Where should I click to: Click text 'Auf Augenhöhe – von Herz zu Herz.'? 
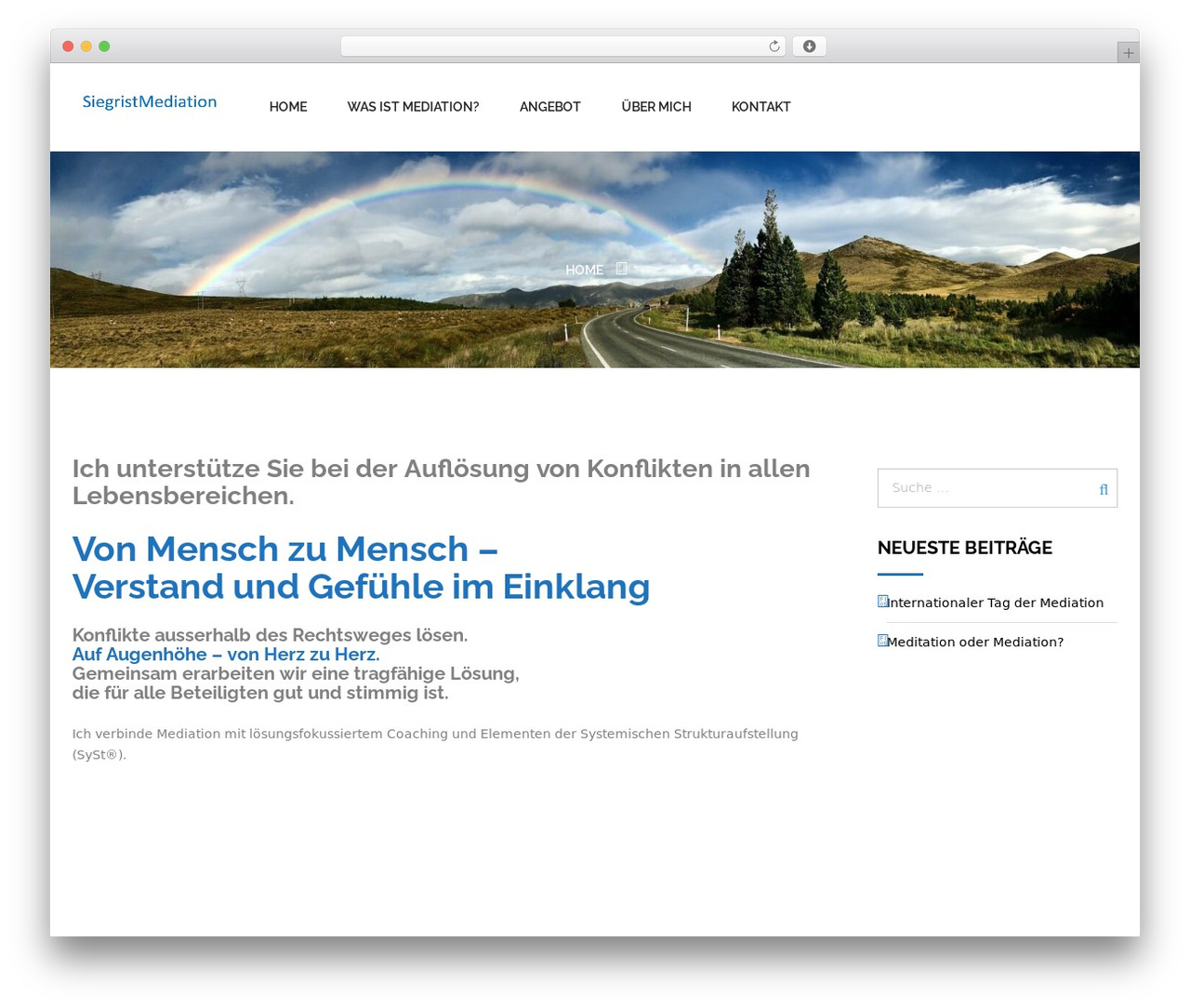coord(226,654)
